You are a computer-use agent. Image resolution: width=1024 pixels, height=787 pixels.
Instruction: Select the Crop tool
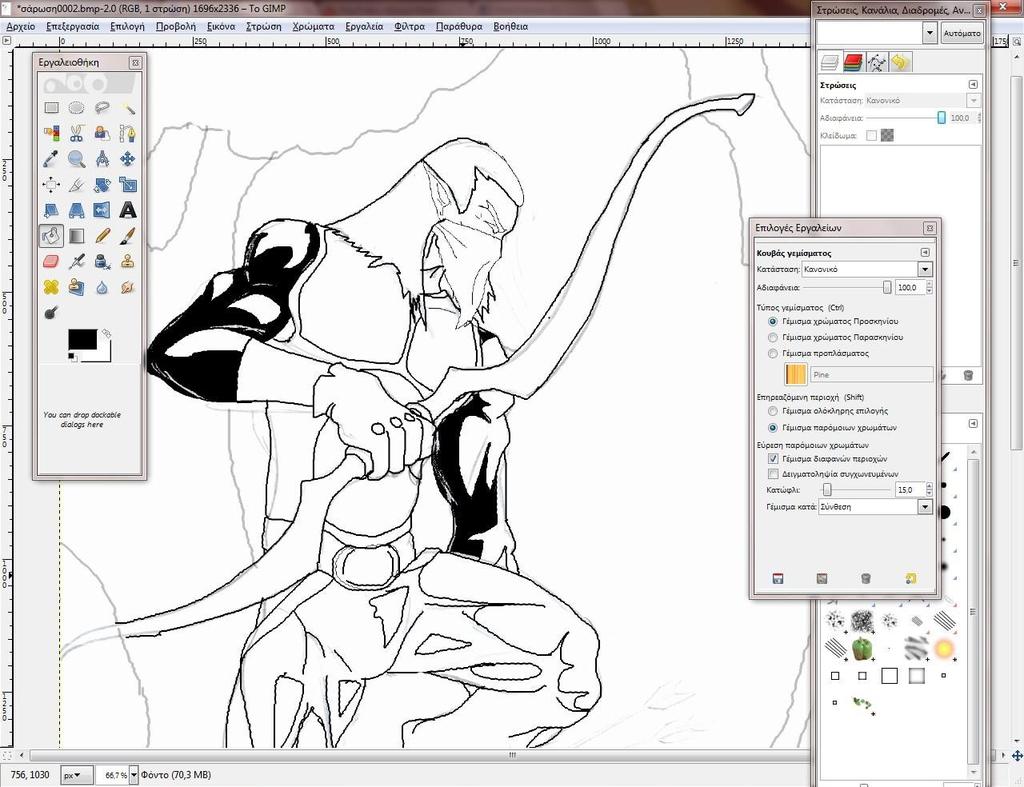(76, 185)
